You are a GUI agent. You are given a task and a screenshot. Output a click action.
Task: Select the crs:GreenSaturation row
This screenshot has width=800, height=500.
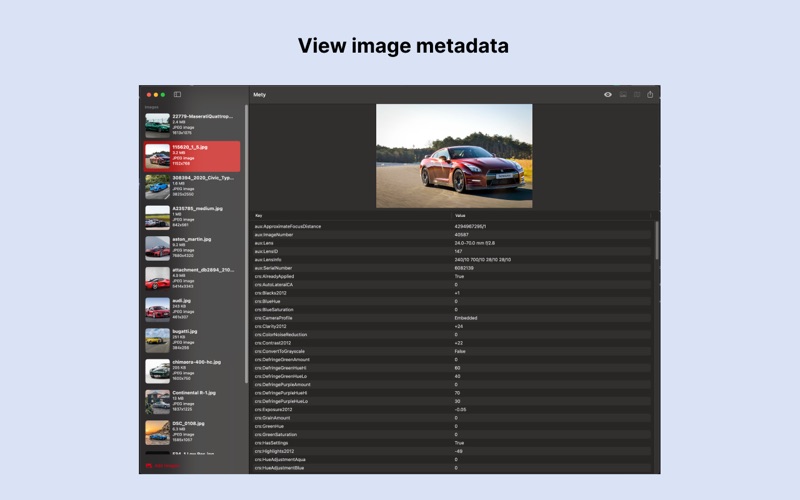451,435
